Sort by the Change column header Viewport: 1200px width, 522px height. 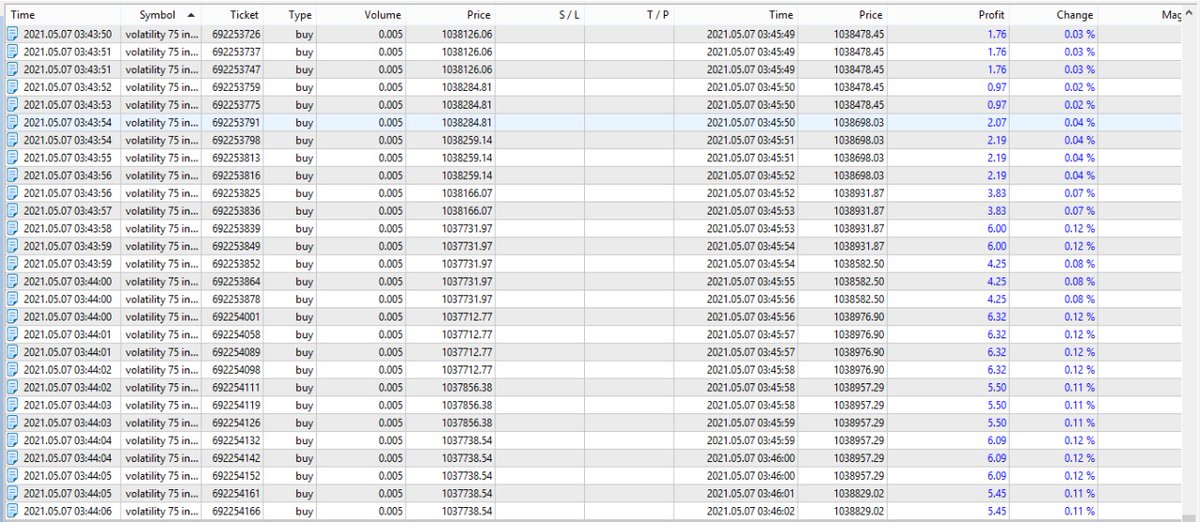[1054, 15]
